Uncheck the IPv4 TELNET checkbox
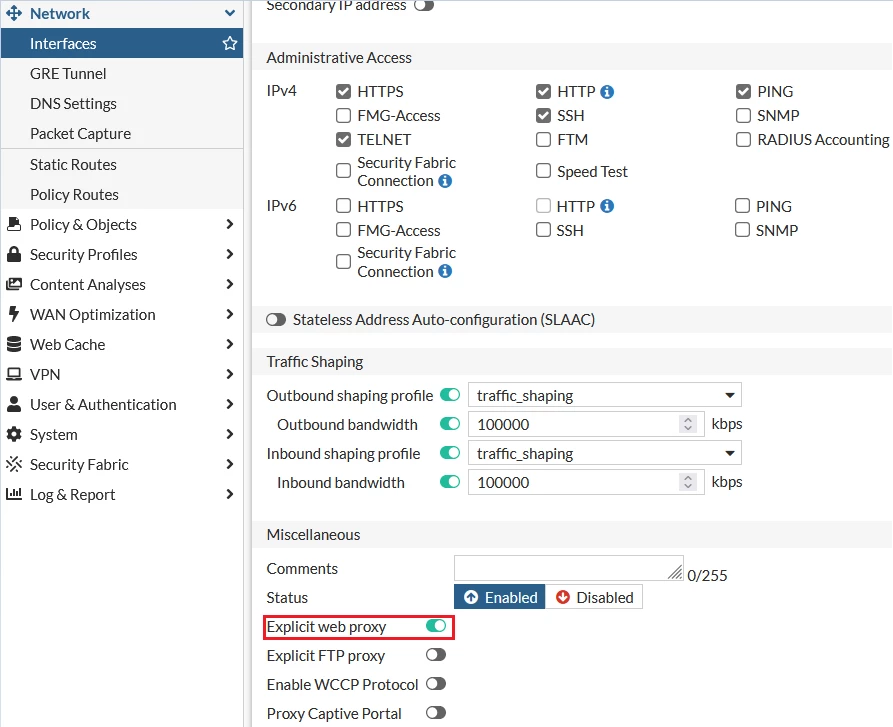The width and height of the screenshot is (893, 727). tap(343, 139)
